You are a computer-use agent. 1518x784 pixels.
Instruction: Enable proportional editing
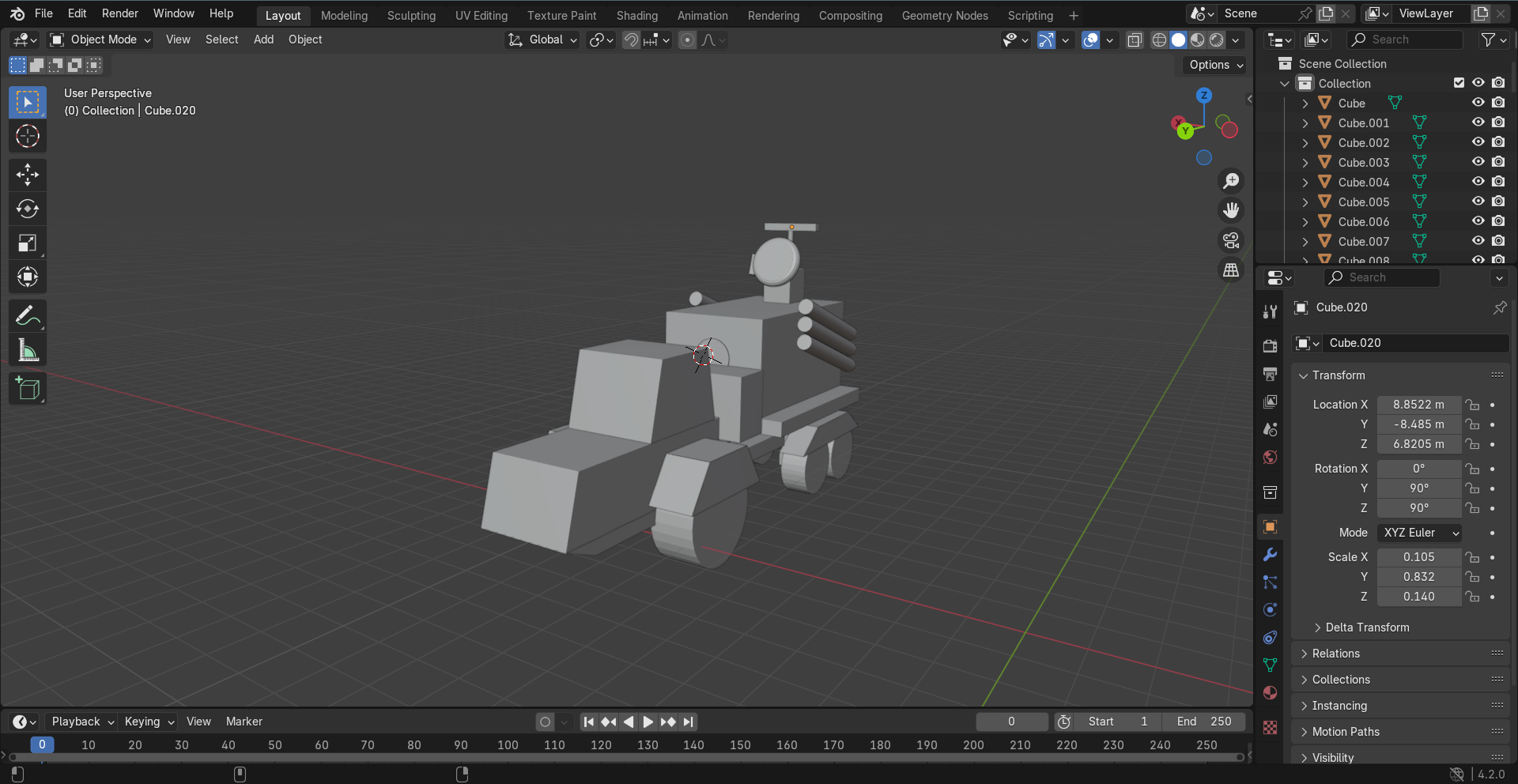point(687,40)
